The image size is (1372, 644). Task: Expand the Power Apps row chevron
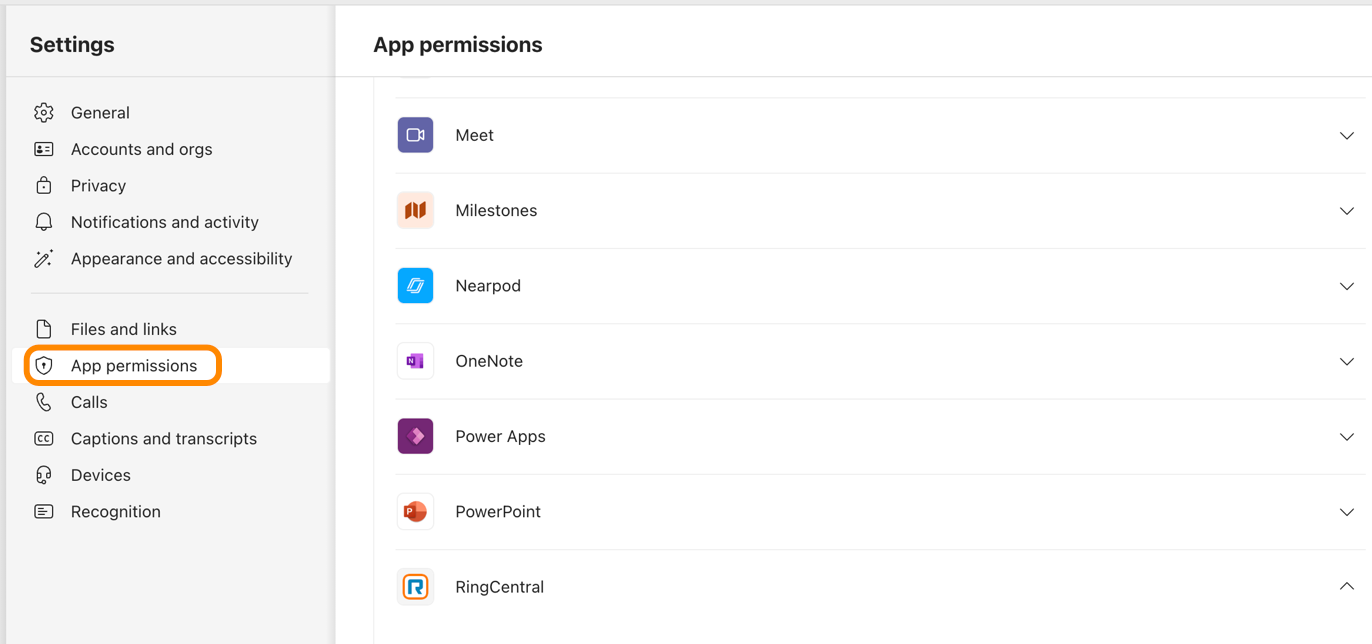click(1347, 437)
